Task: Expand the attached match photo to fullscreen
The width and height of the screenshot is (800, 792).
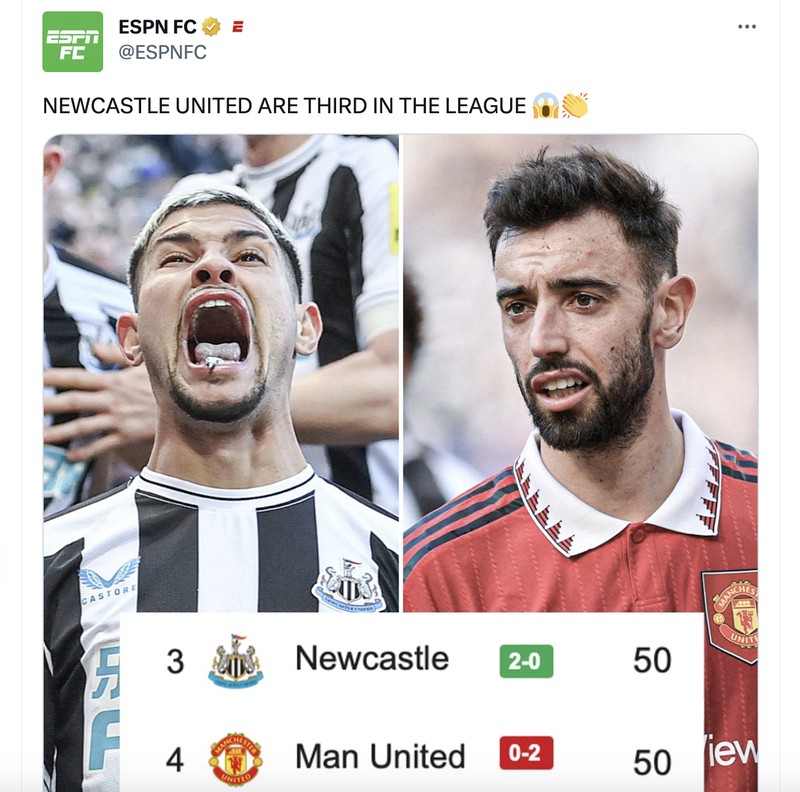Action: (x=400, y=350)
